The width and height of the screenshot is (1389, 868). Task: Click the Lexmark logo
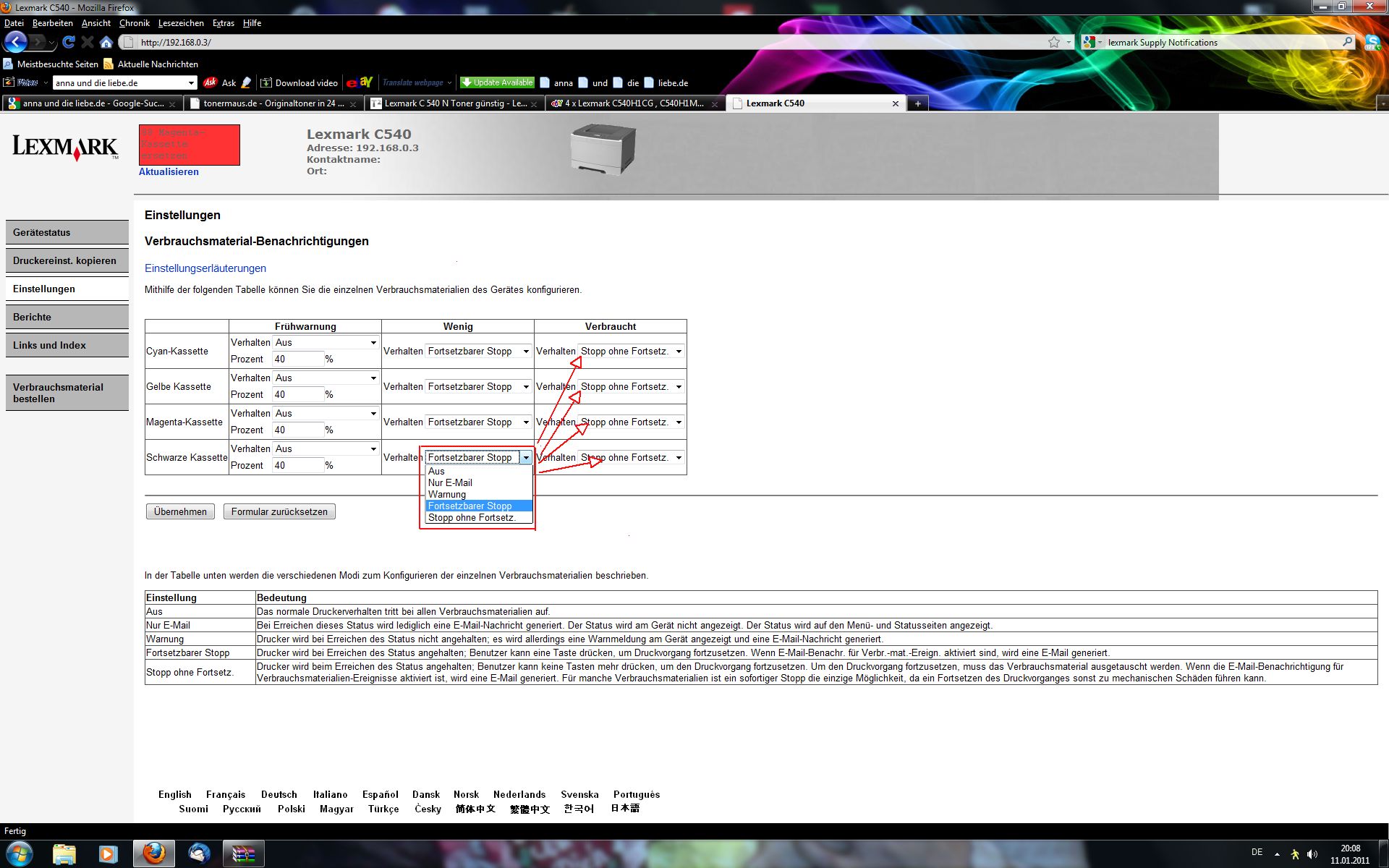click(x=65, y=147)
